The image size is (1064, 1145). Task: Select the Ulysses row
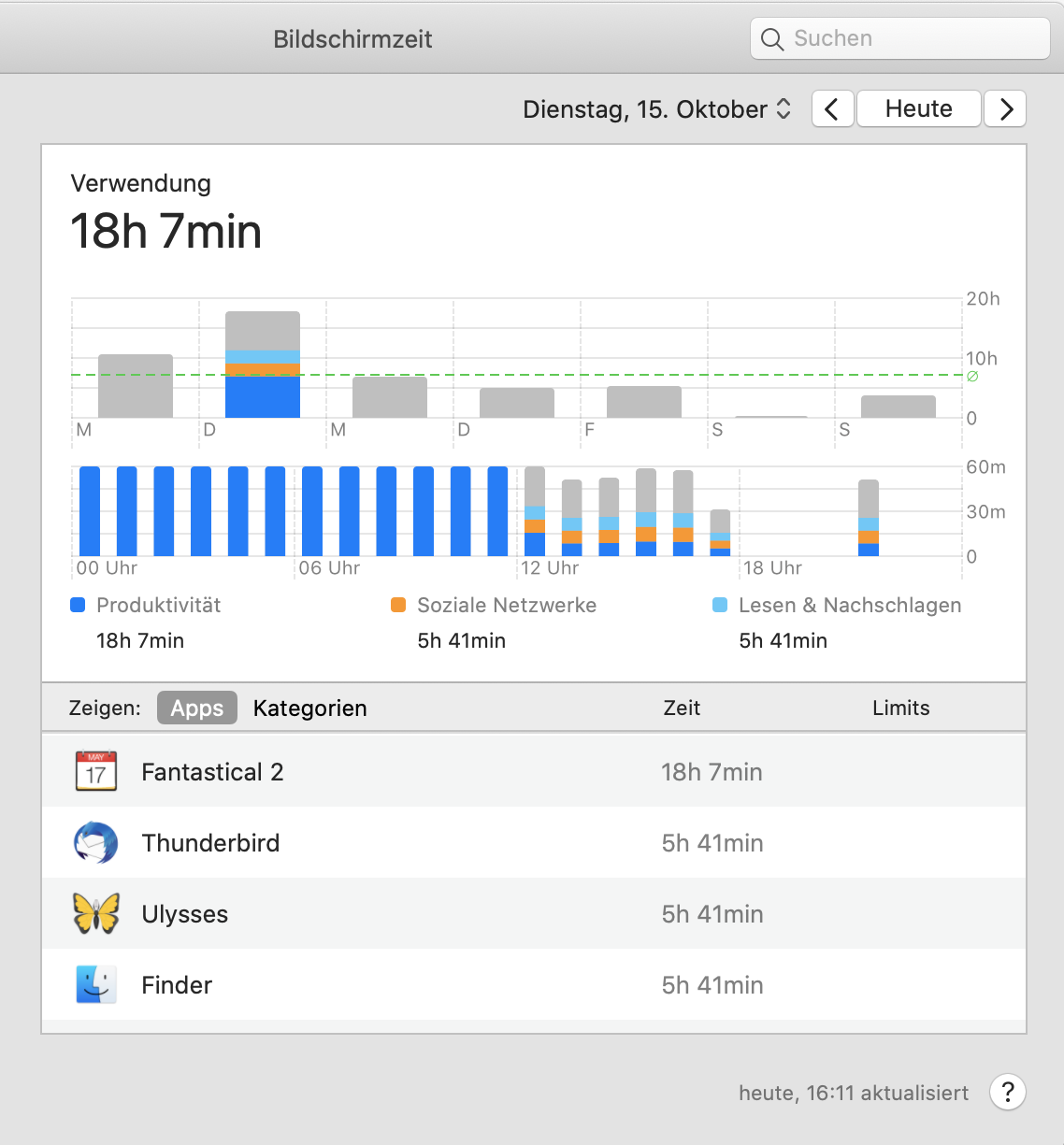[x=534, y=914]
